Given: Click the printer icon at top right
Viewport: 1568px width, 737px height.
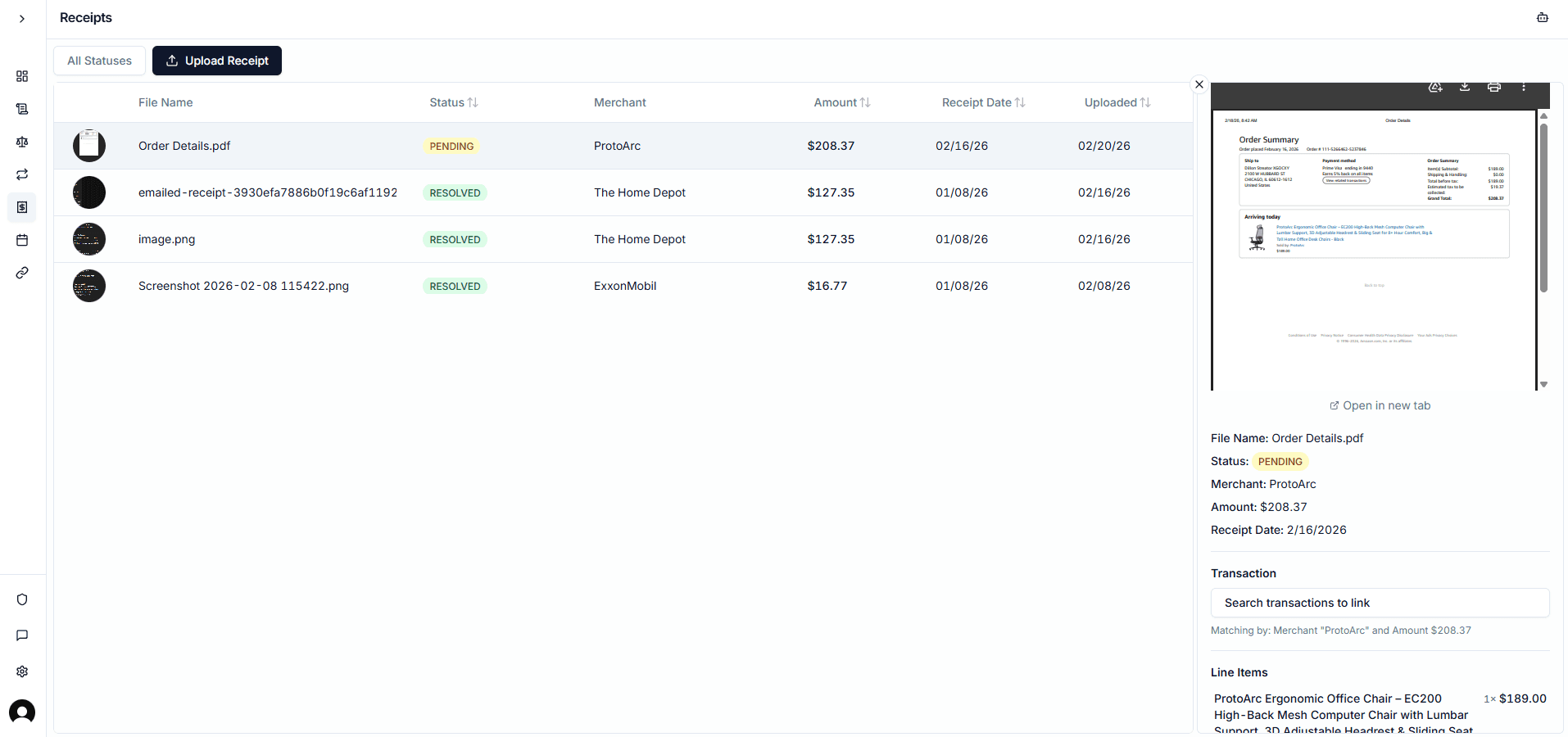Looking at the screenshot, I should click(x=1543, y=17).
